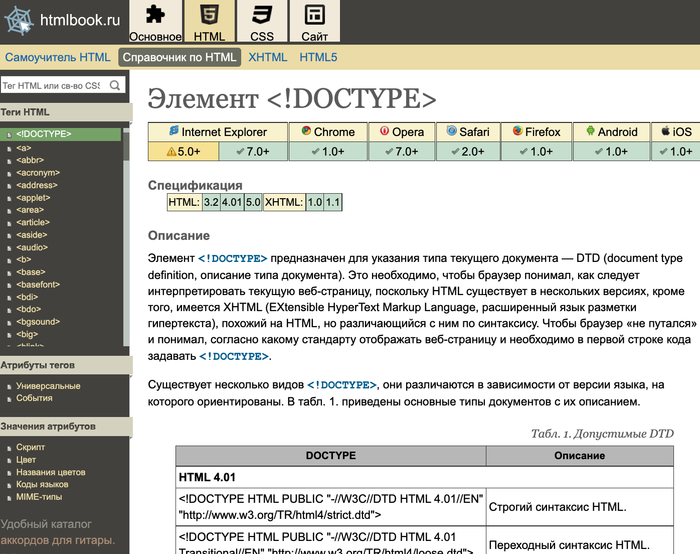Click the Chrome icon in browser table
The image size is (700, 554).
(x=305, y=131)
